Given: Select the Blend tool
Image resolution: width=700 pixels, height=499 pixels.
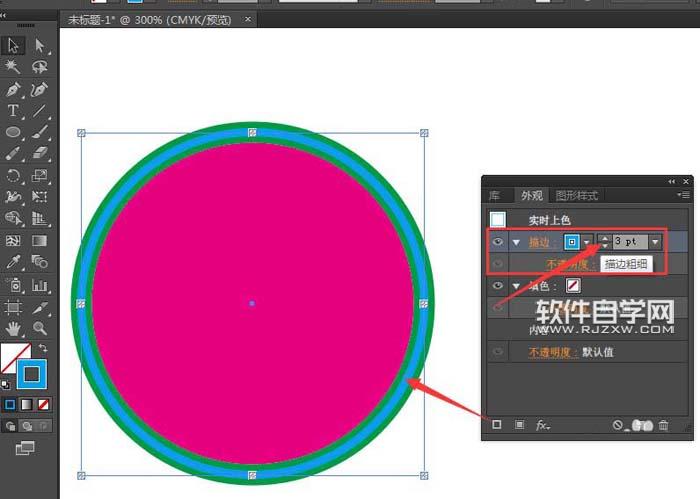Looking at the screenshot, I should tap(40, 262).
